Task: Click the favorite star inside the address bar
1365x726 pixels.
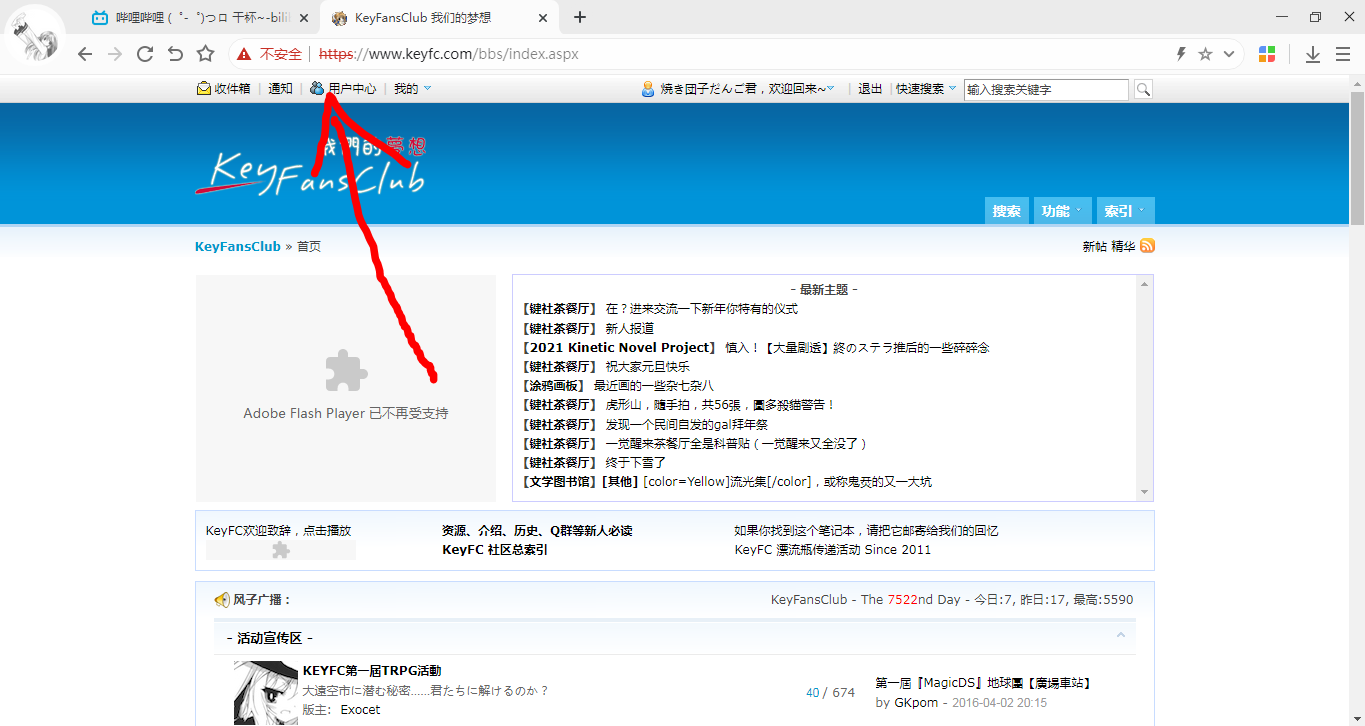Action: (1205, 54)
